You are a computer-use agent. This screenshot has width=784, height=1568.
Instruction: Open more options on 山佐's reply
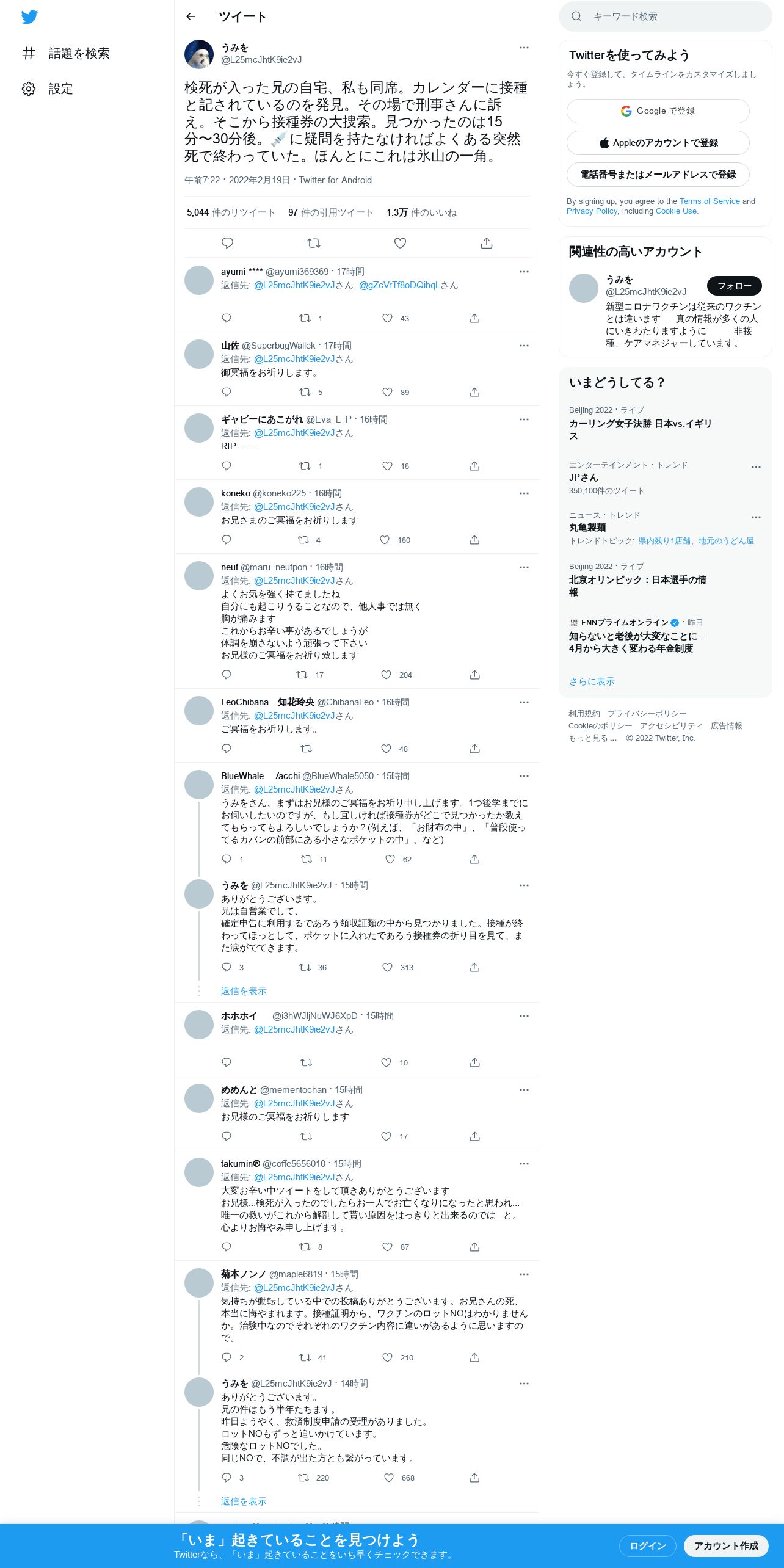point(524,346)
